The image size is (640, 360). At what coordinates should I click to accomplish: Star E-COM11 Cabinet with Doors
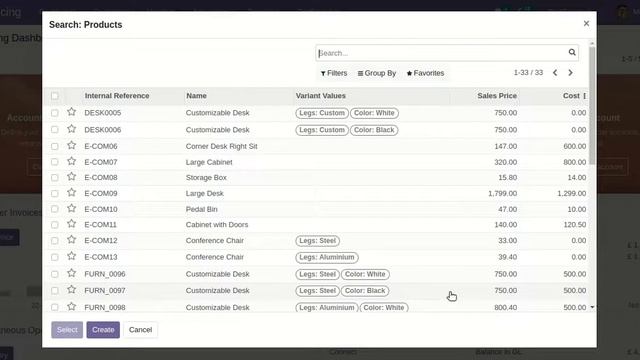71,224
